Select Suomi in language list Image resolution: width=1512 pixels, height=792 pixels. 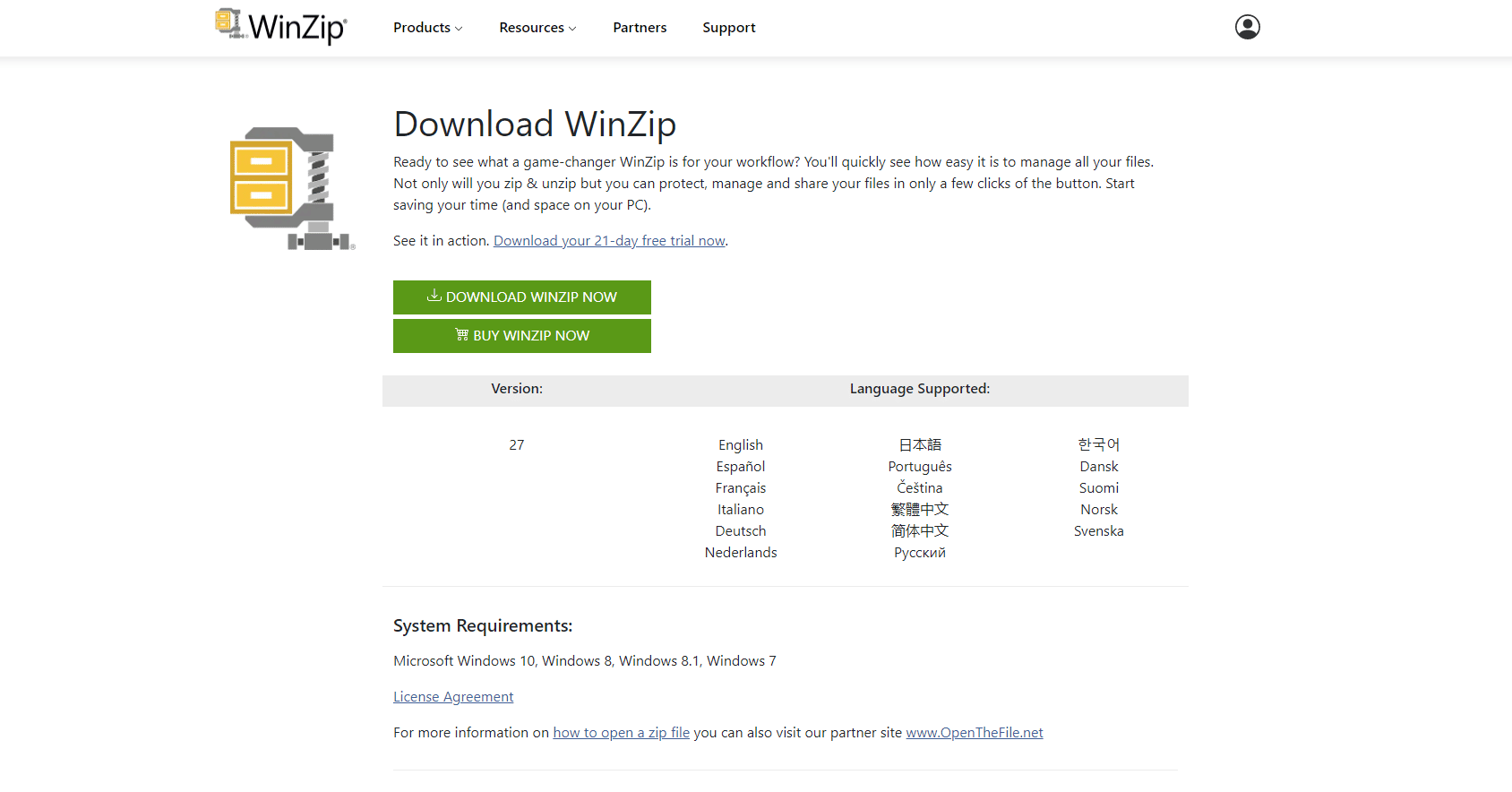point(1099,488)
